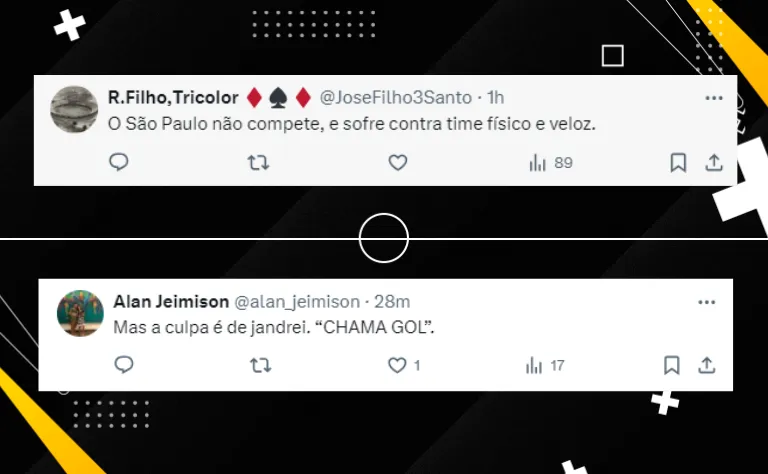The height and width of the screenshot is (474, 768).
Task: Open the R.Filho,Tricolor display name
Action: pos(173,97)
